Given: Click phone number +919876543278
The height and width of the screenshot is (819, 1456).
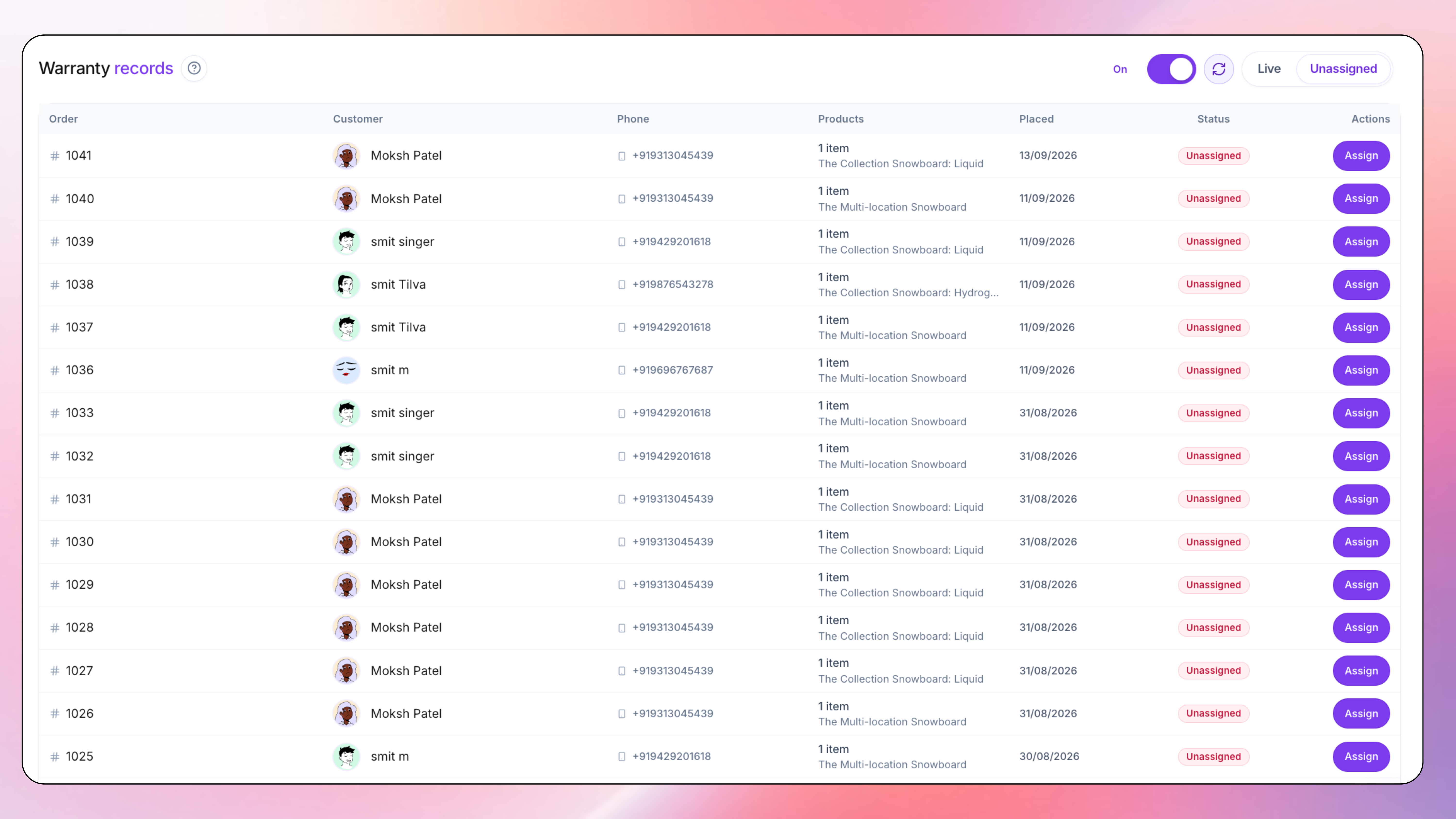Looking at the screenshot, I should [x=673, y=284].
